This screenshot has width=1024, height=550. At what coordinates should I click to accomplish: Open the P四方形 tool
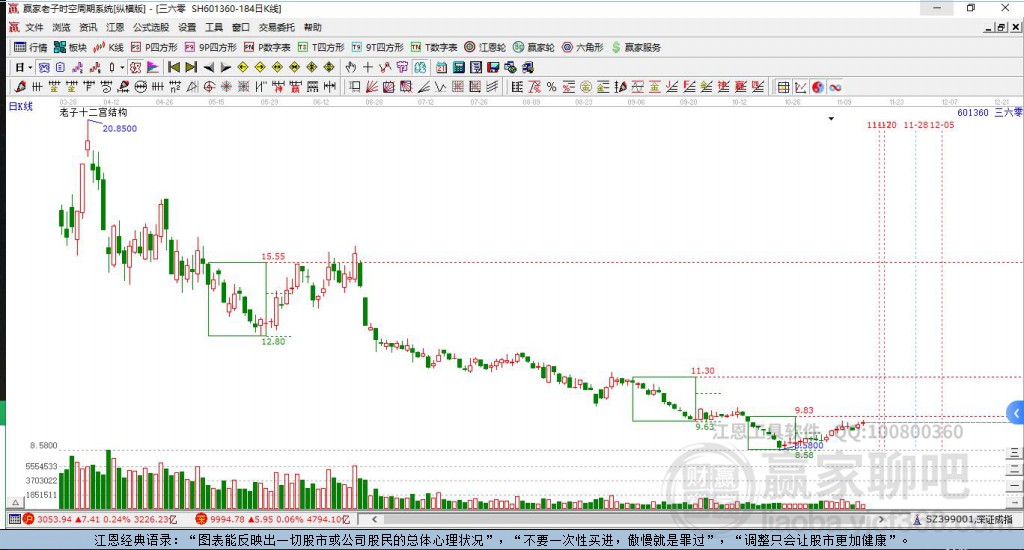pyautogui.click(x=154, y=47)
